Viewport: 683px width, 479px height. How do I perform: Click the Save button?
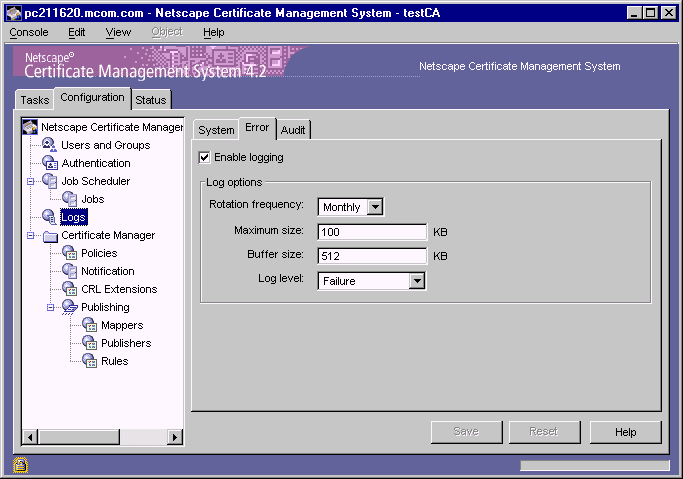(x=467, y=432)
